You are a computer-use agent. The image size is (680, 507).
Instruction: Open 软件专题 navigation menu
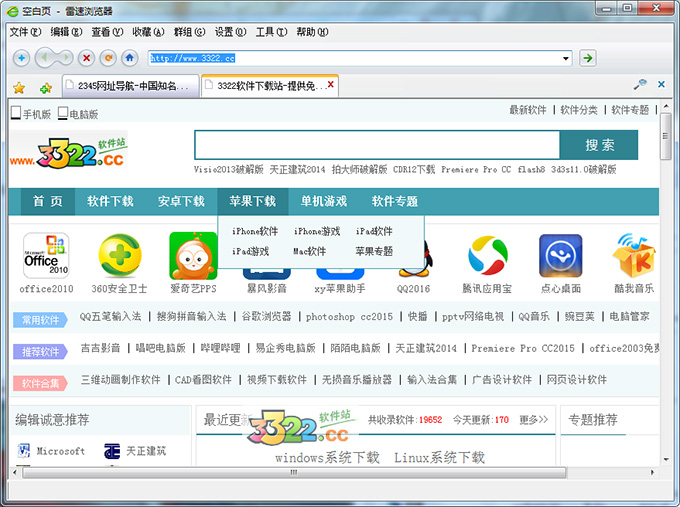tap(395, 201)
